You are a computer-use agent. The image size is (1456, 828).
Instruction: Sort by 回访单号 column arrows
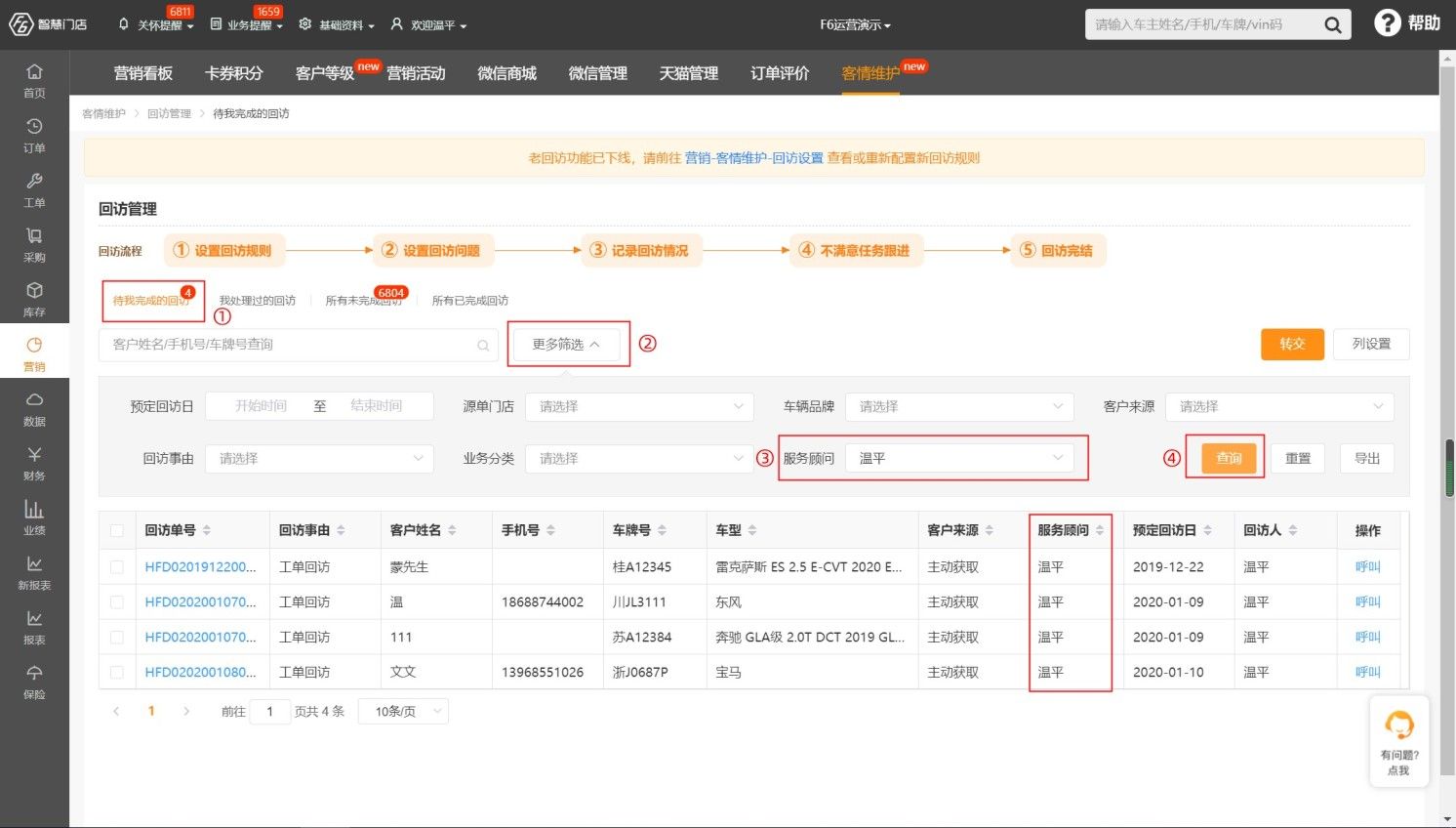point(207,530)
